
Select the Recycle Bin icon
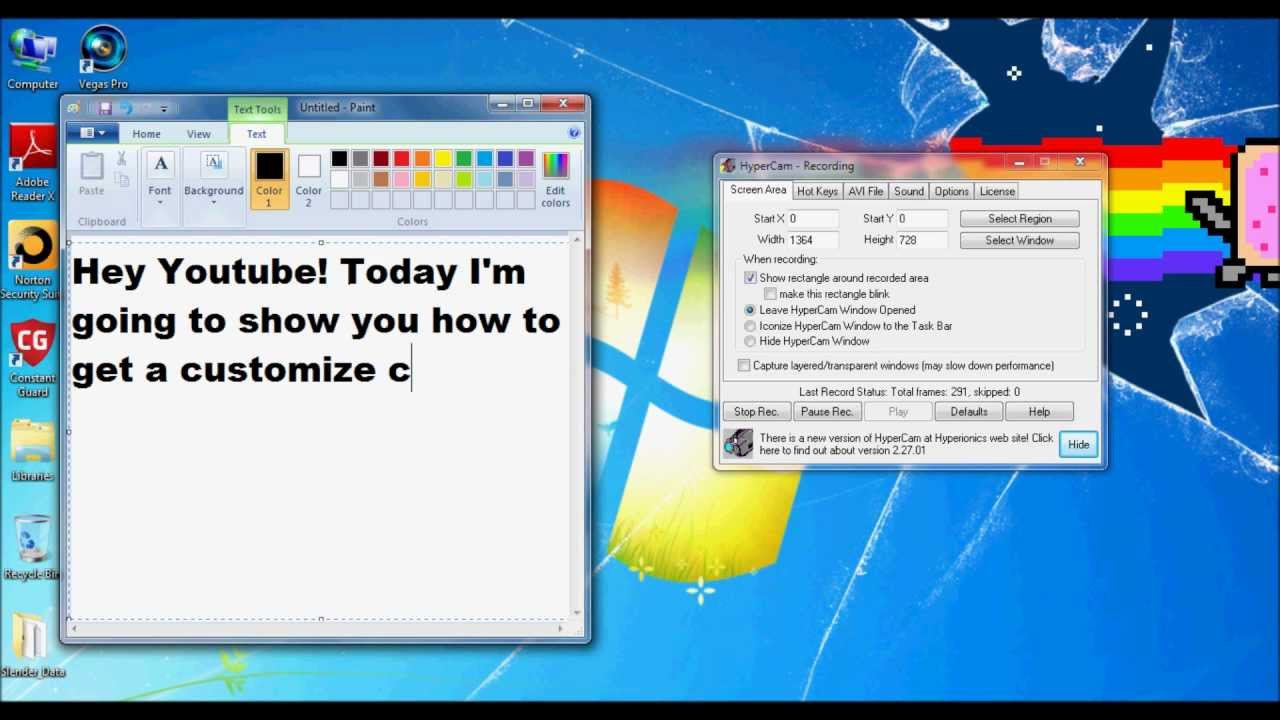[32, 548]
